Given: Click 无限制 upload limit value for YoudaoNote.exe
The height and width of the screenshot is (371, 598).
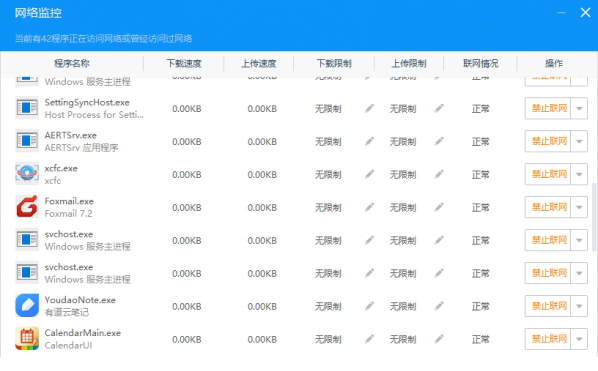Looking at the screenshot, I should pyautogui.click(x=403, y=307).
